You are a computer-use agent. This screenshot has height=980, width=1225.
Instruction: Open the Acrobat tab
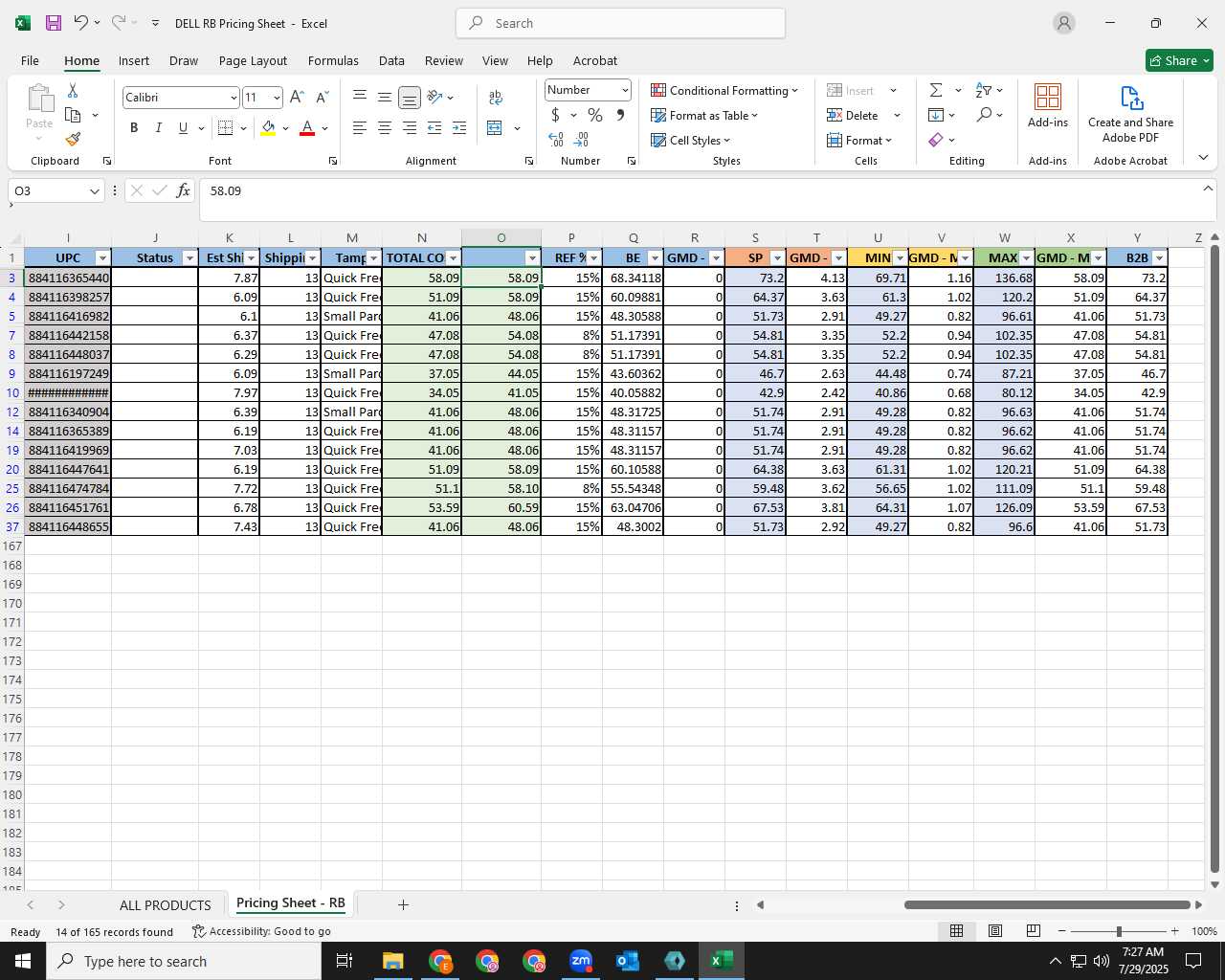(x=595, y=60)
